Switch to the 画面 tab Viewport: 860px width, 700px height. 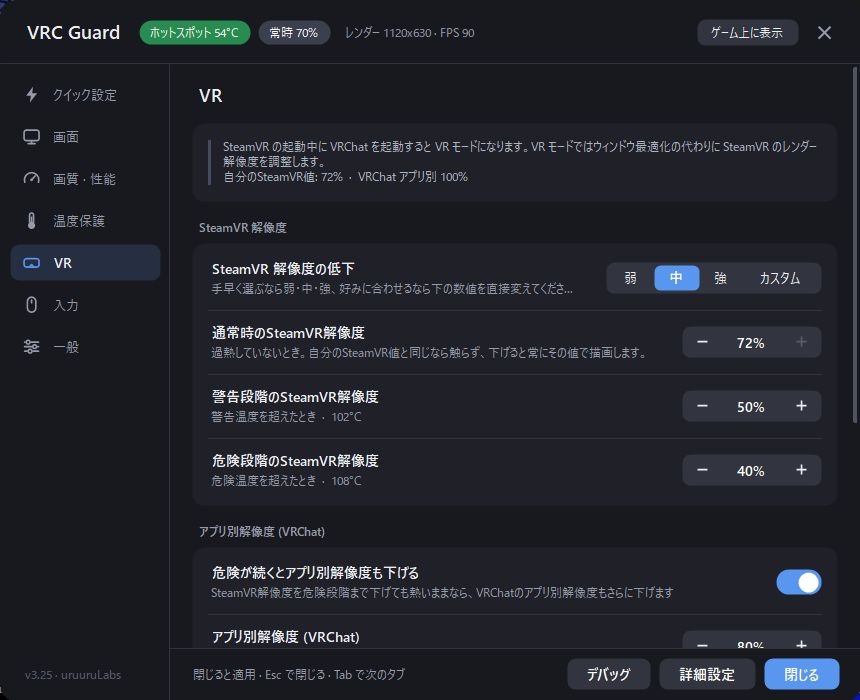[86, 137]
